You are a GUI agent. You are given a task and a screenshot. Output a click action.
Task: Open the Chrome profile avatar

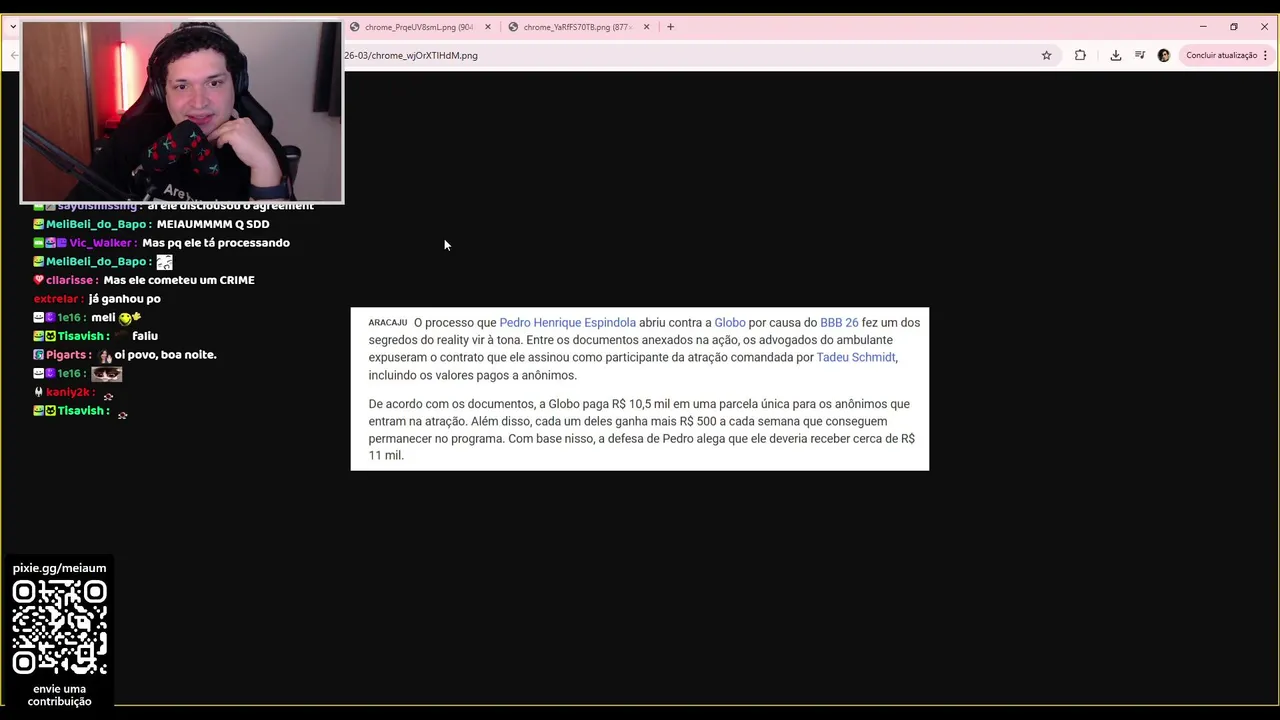(x=1163, y=55)
